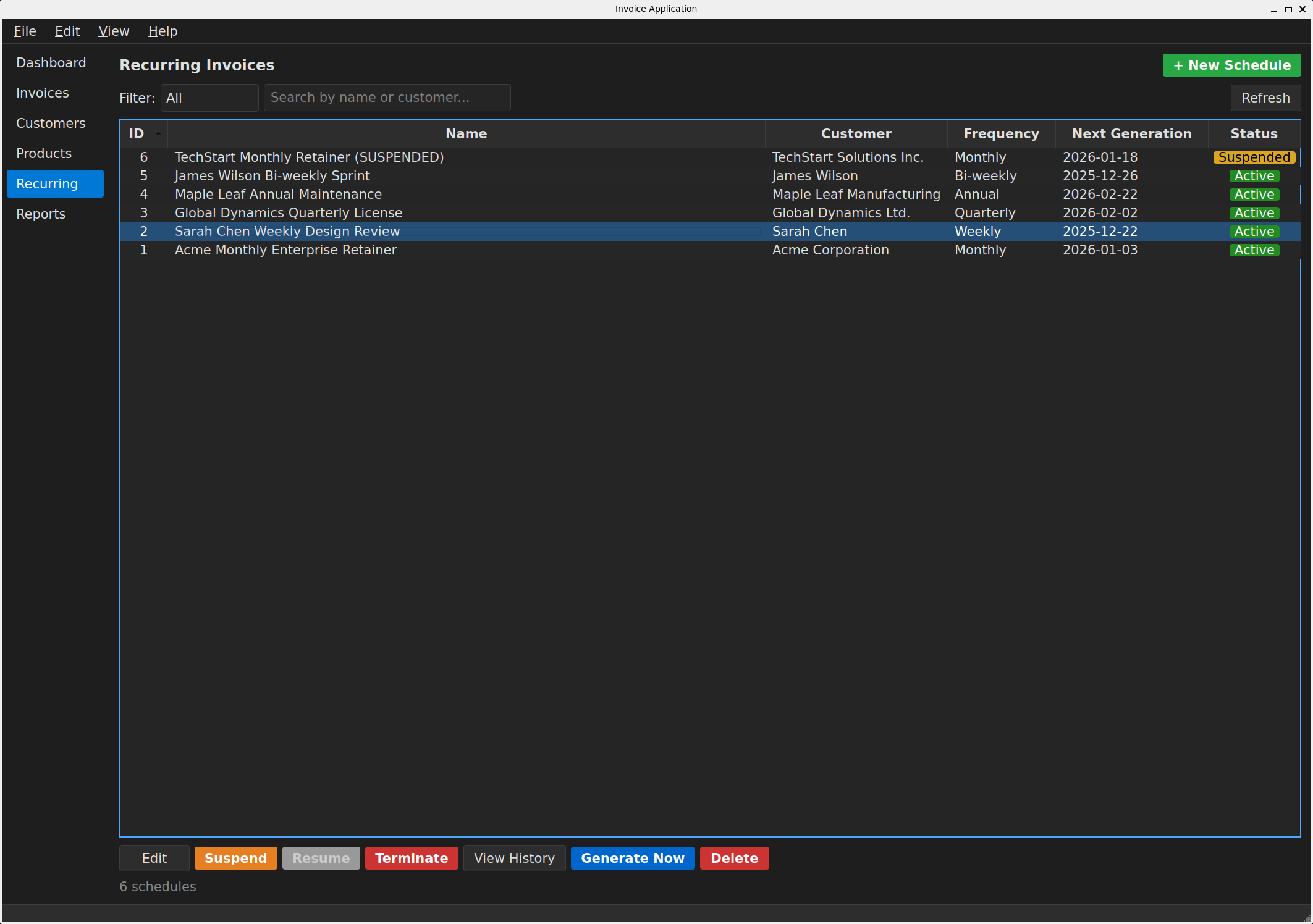
Task: Open the Help menu
Action: (x=162, y=31)
